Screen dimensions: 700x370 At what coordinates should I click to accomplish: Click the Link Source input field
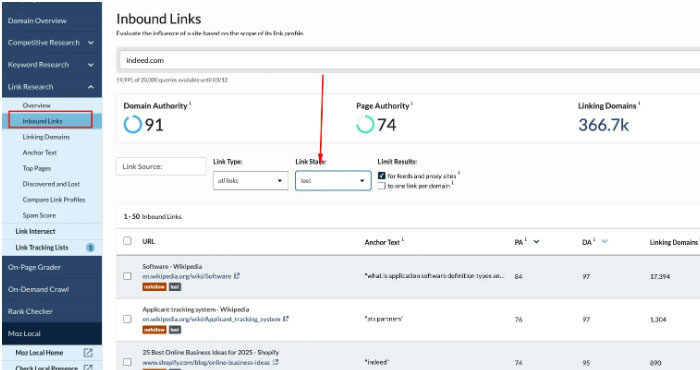161,166
